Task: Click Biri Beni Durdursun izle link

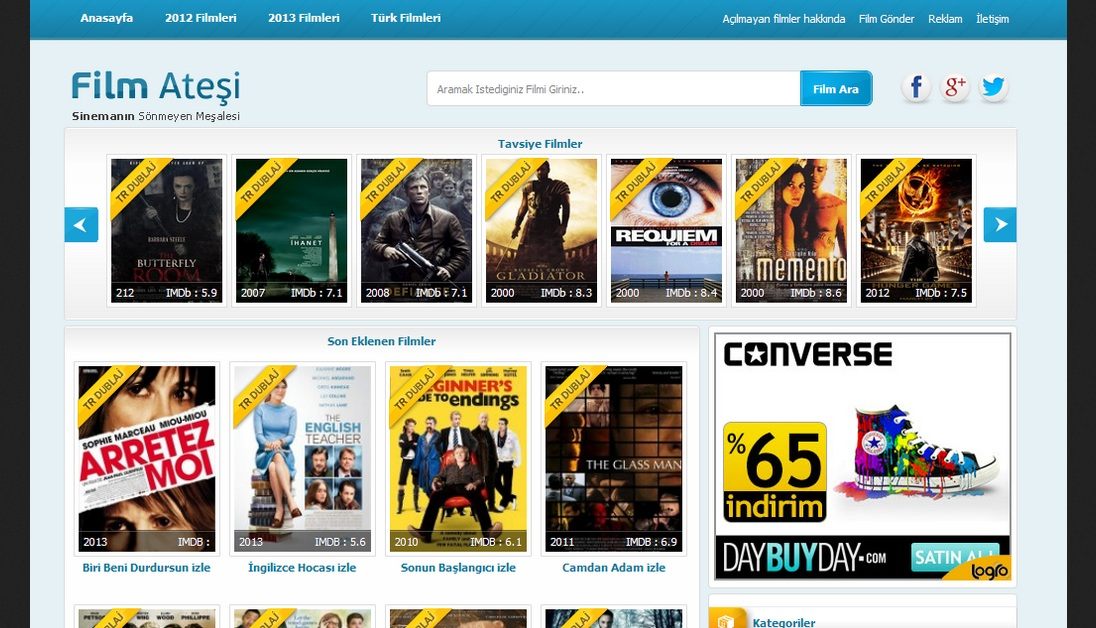Action: [x=146, y=568]
